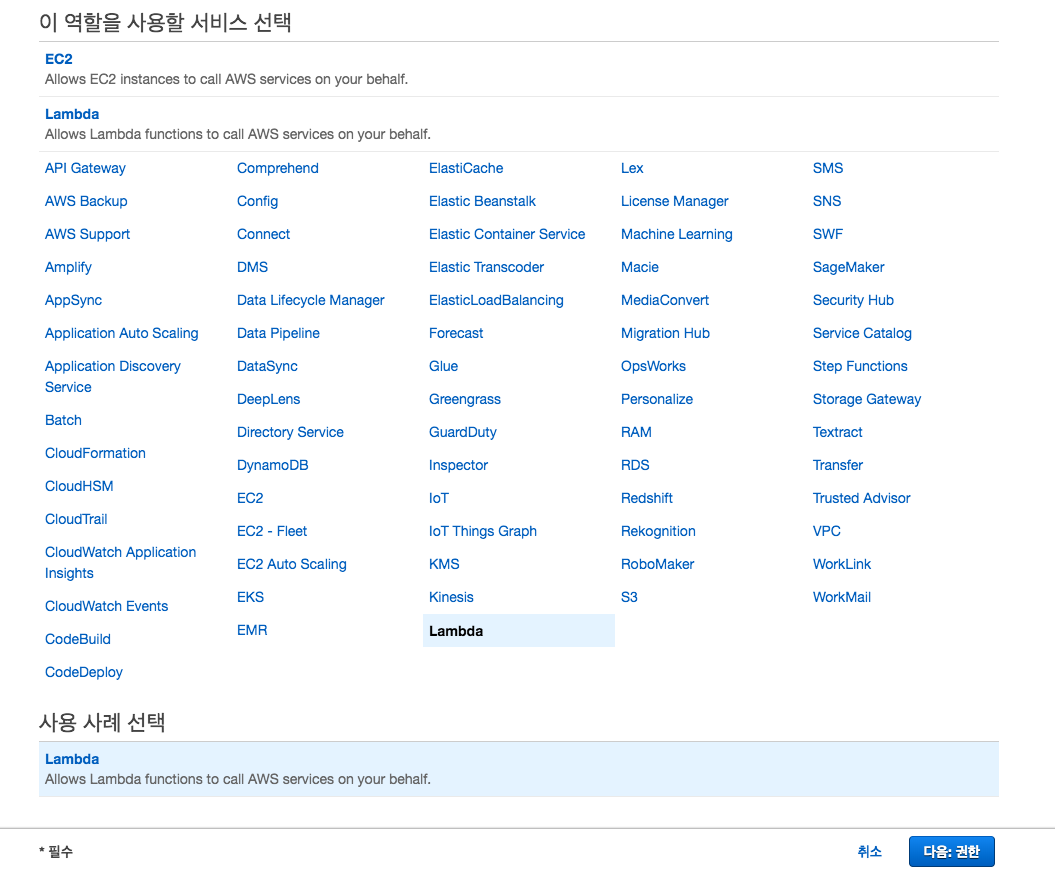Select RDS service
This screenshot has width=1055, height=875.
click(635, 465)
